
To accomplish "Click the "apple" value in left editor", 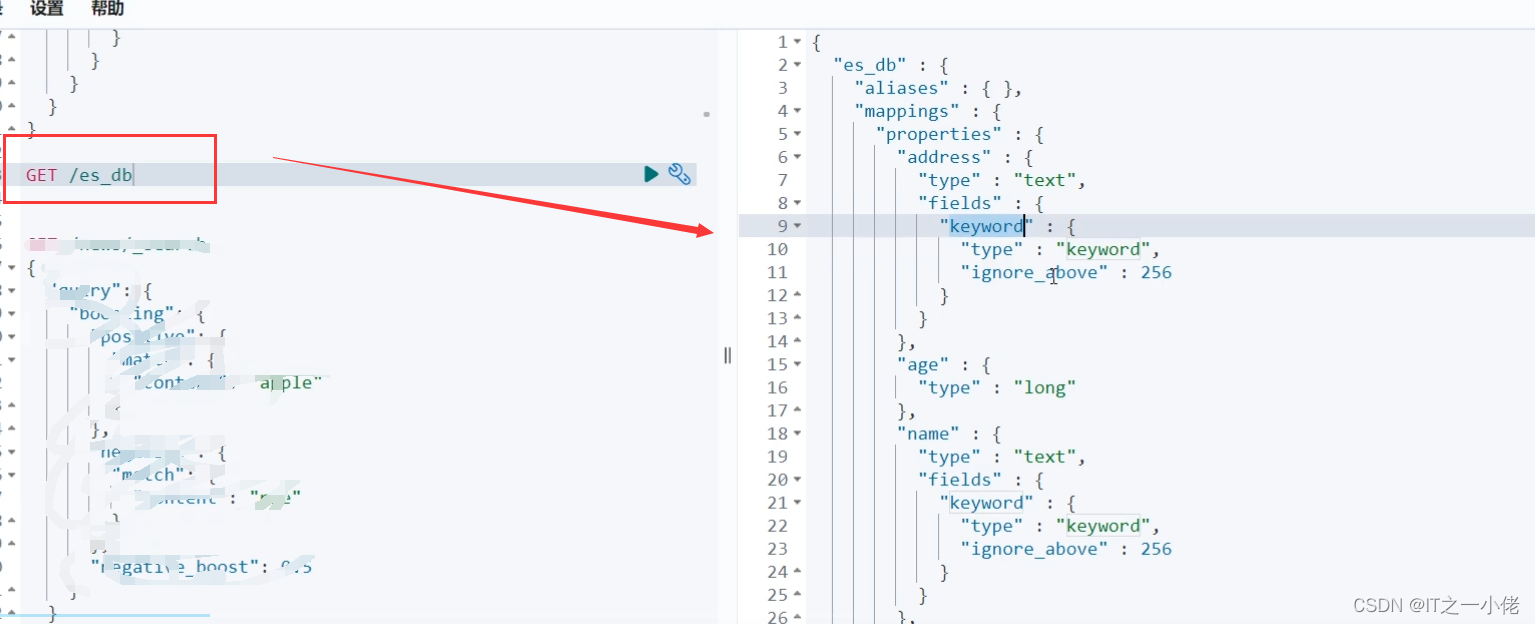I will 290,382.
